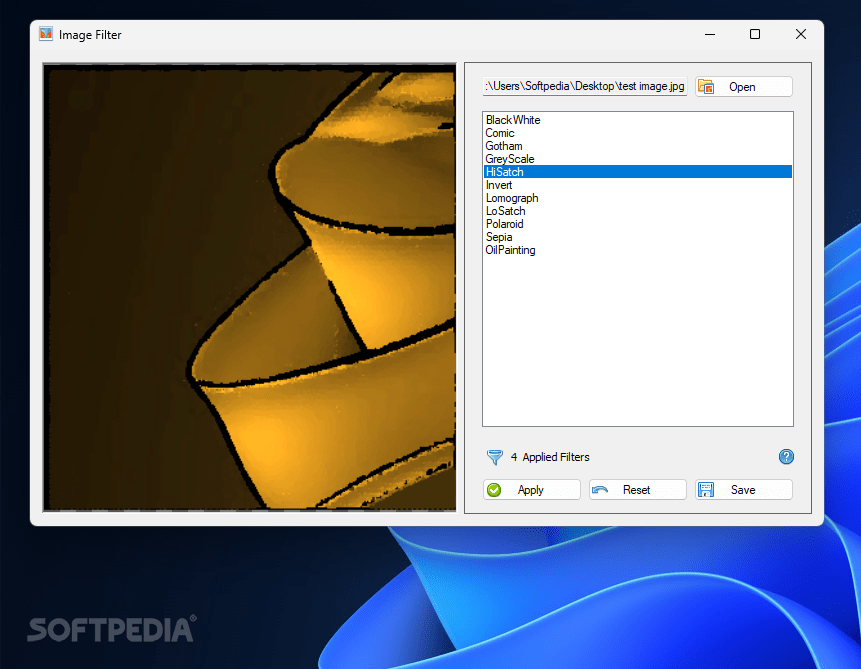Click the minimize icon of Image Filter
The width and height of the screenshot is (861, 669).
coord(709,33)
